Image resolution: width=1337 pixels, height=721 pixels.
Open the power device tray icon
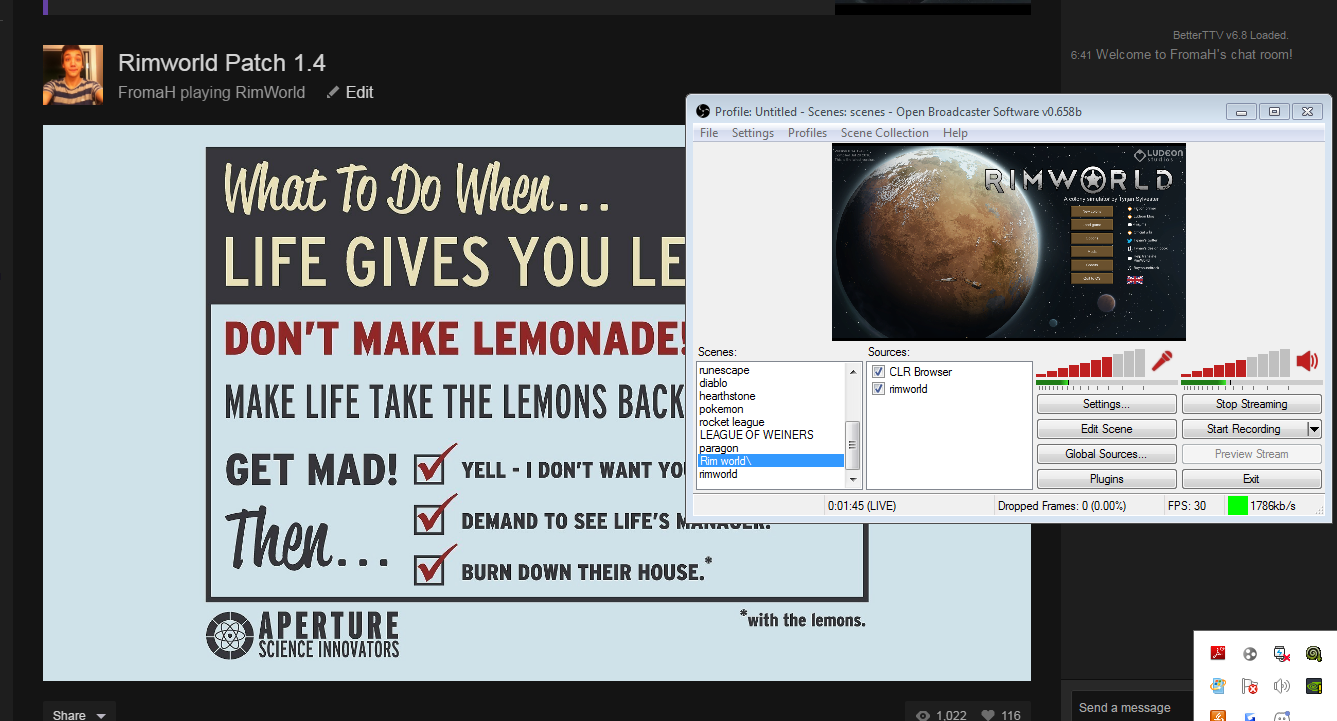(x=1282, y=654)
